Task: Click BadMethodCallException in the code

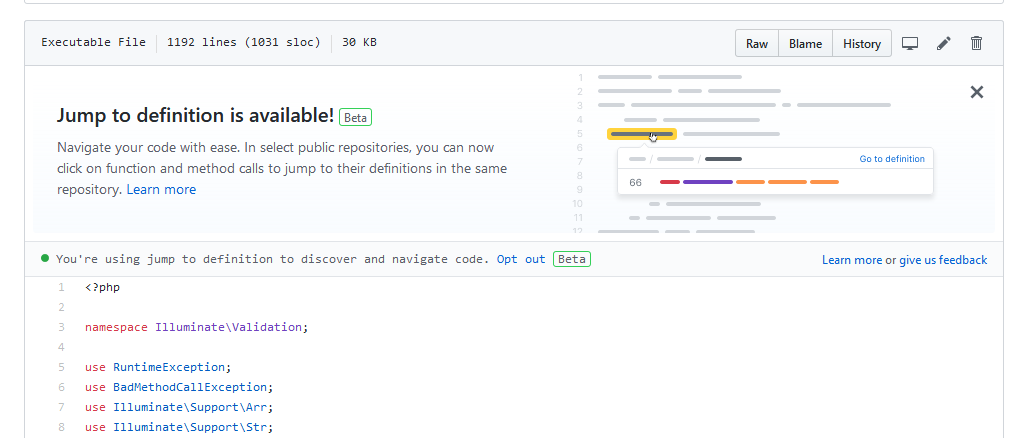Action: pos(190,387)
